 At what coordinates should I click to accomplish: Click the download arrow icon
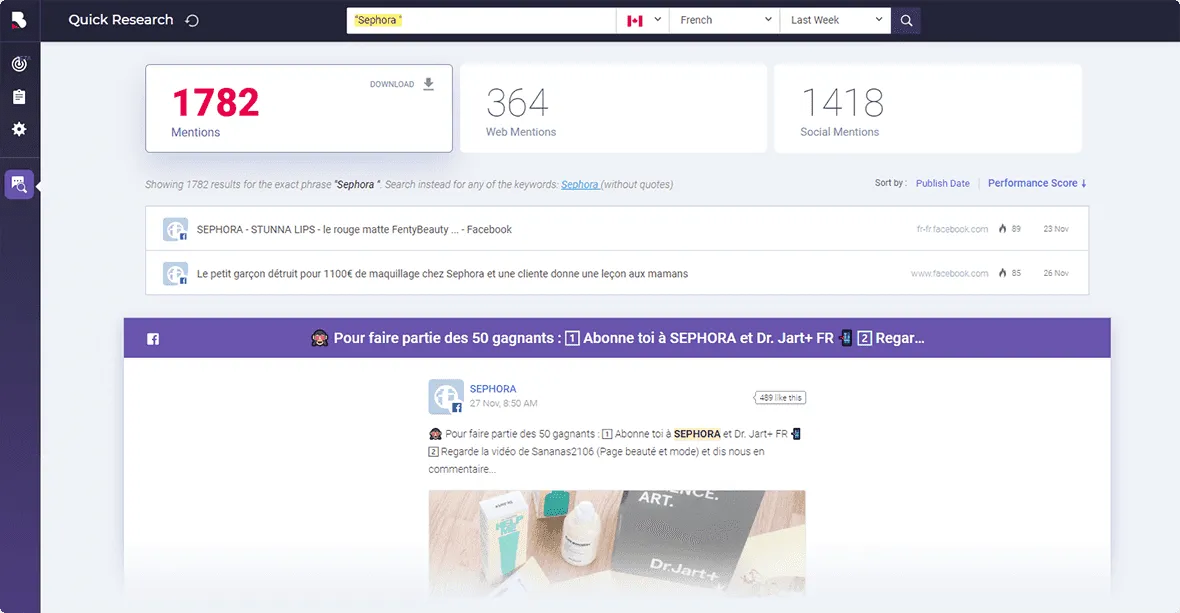coord(428,84)
